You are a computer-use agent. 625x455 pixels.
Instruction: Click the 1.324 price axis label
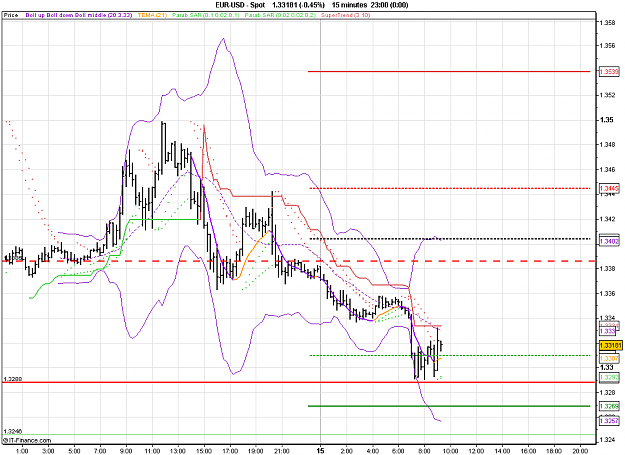click(x=608, y=440)
